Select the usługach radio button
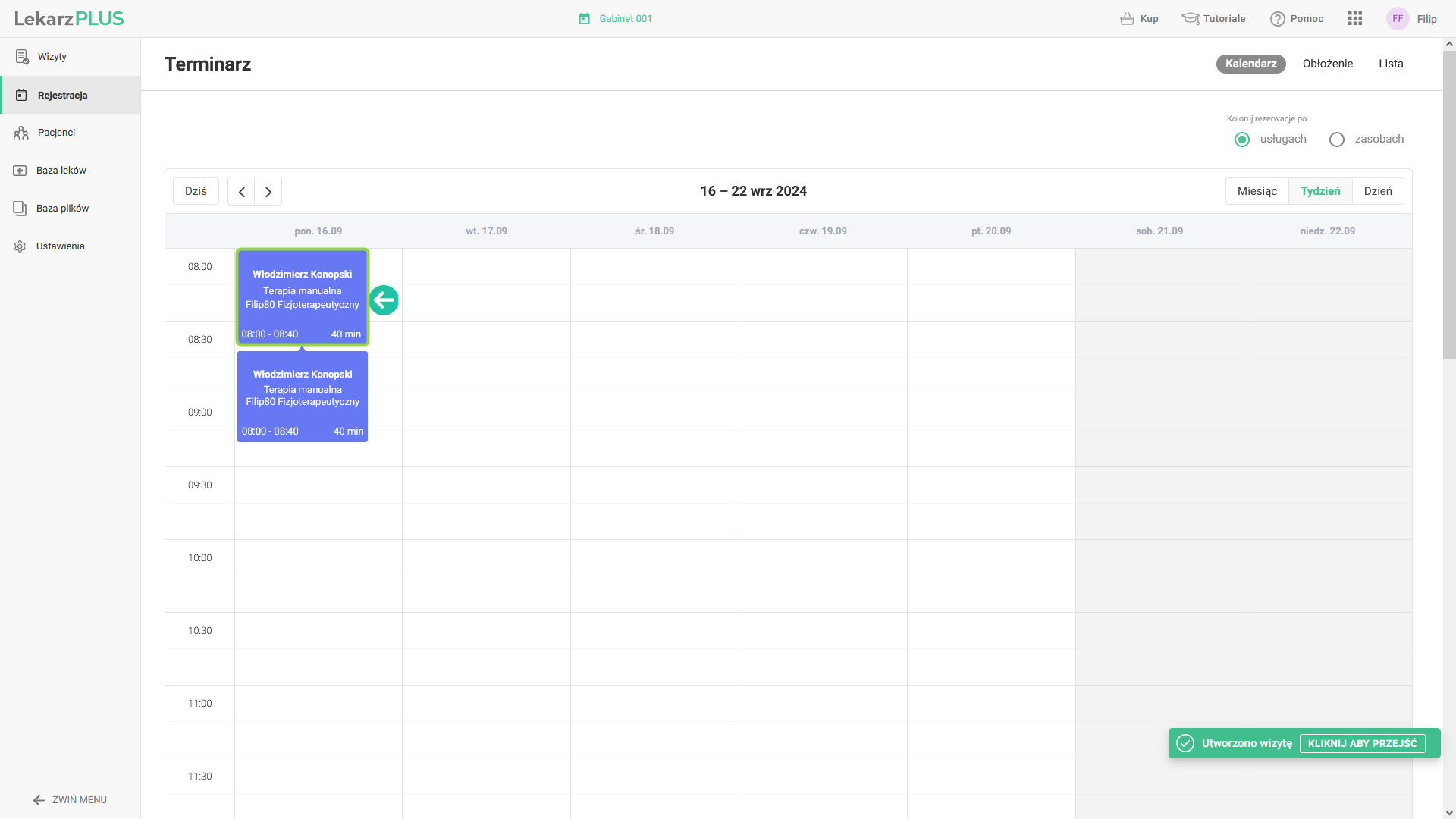This screenshot has width=1456, height=819. pyautogui.click(x=1242, y=140)
